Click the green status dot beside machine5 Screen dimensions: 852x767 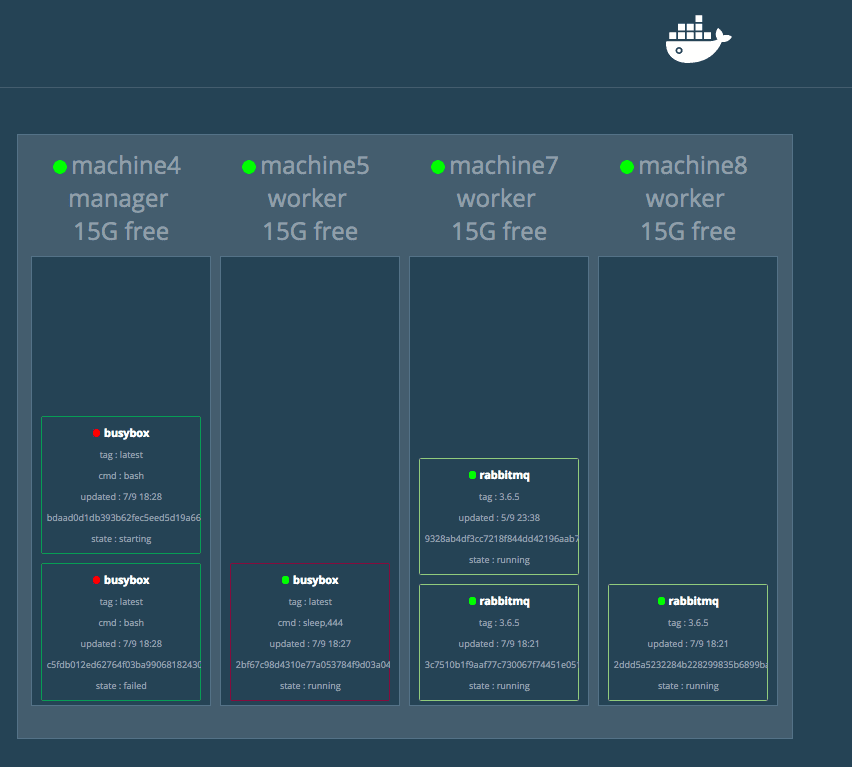click(249, 167)
